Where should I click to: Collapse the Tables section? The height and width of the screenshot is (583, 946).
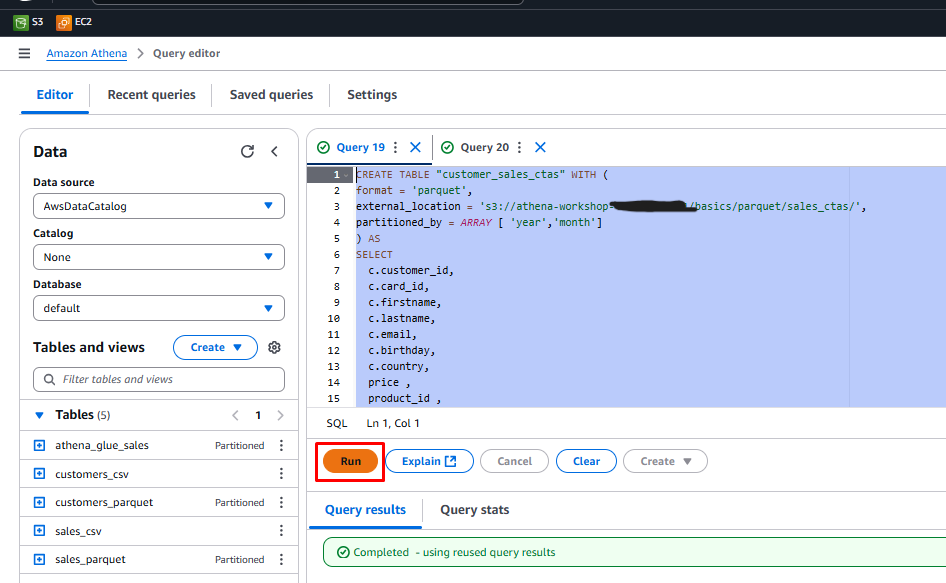click(40, 415)
